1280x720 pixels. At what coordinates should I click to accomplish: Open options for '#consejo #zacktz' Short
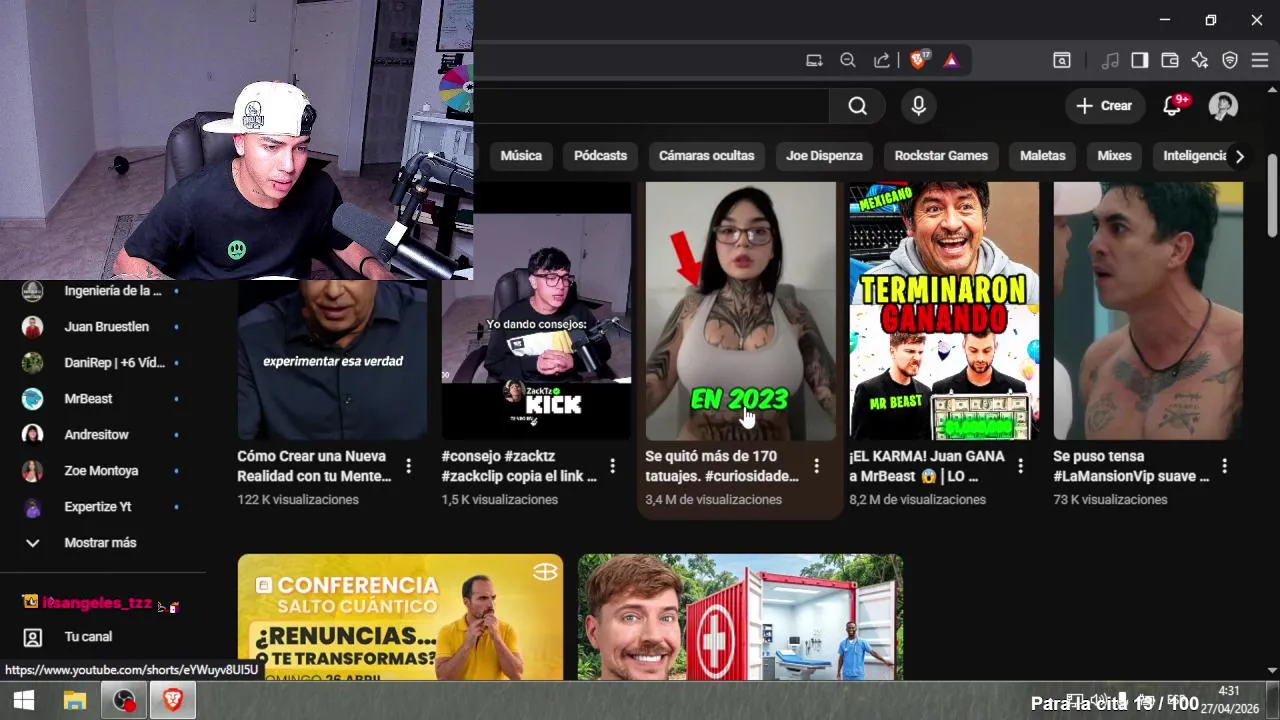612,466
